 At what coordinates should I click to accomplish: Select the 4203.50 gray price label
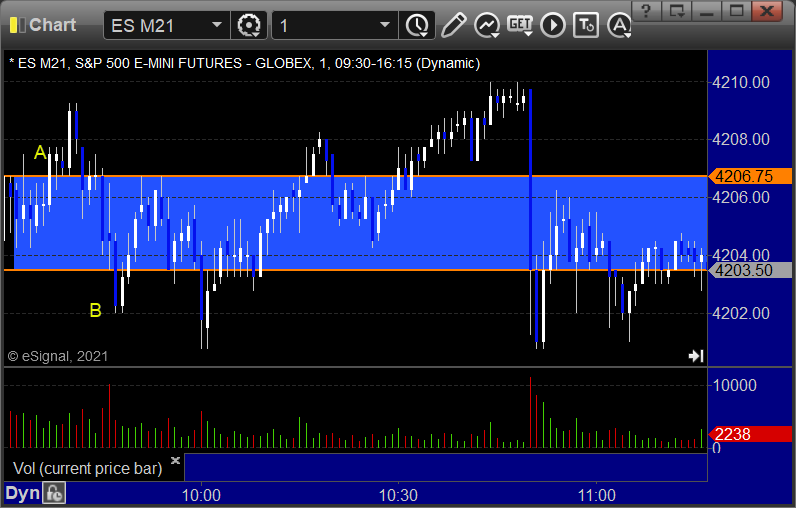pos(750,270)
